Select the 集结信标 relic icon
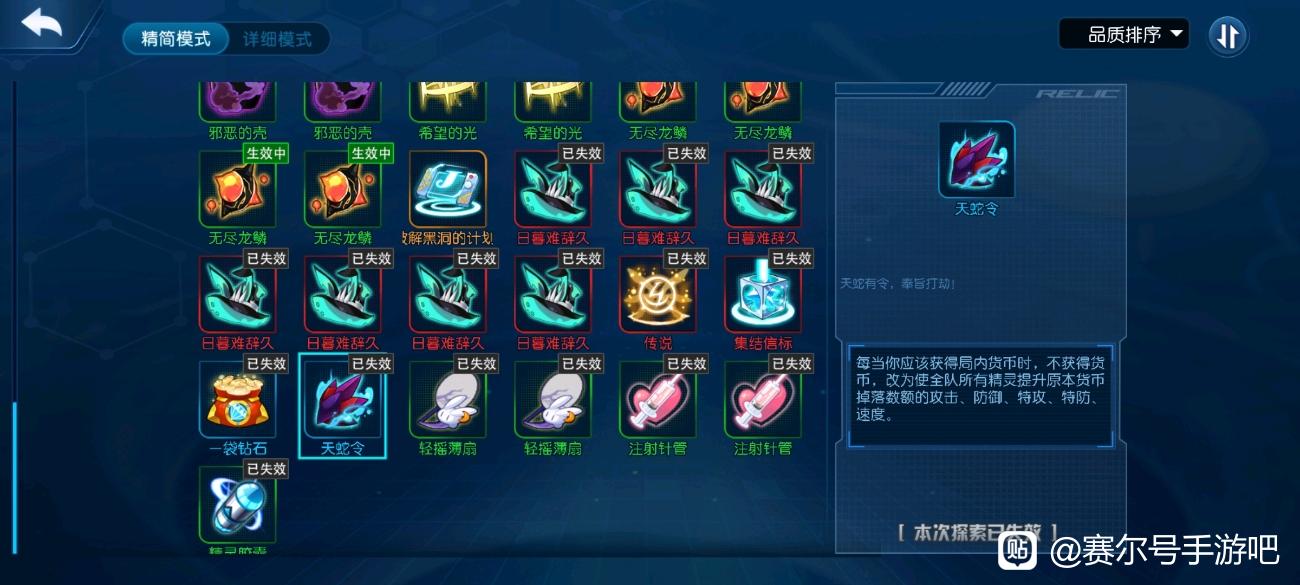 click(762, 292)
